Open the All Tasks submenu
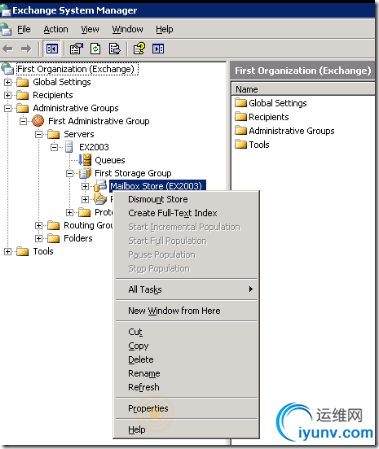This screenshot has width=379, height=449. (187, 289)
